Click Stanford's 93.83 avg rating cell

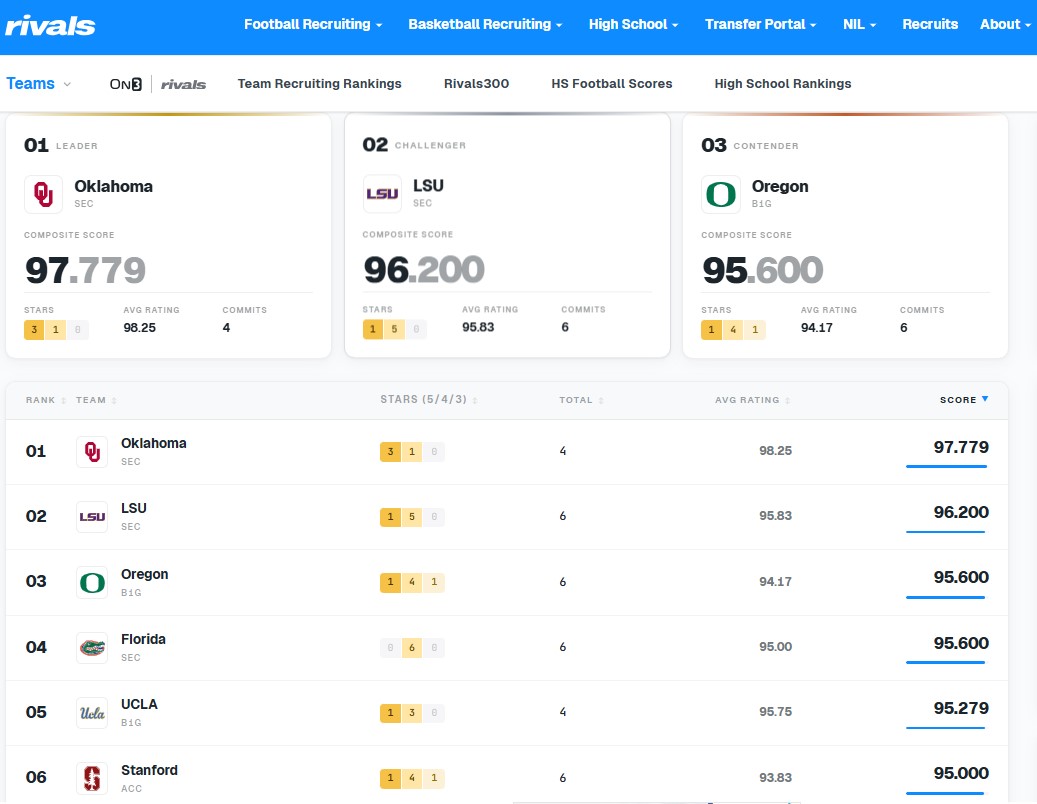coord(775,778)
